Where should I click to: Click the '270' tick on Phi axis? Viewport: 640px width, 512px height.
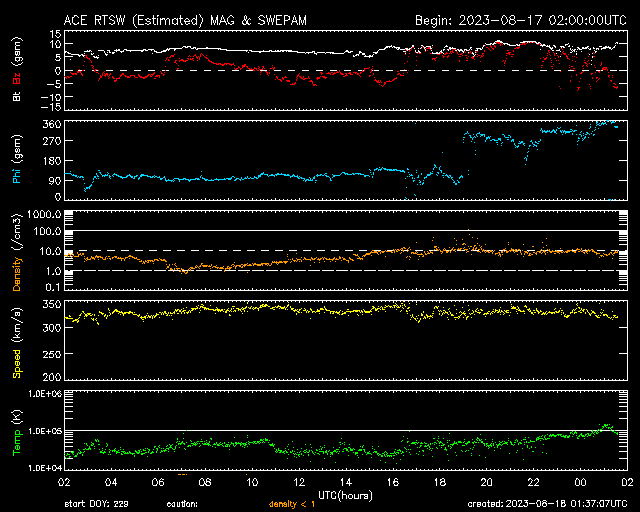click(x=52, y=141)
